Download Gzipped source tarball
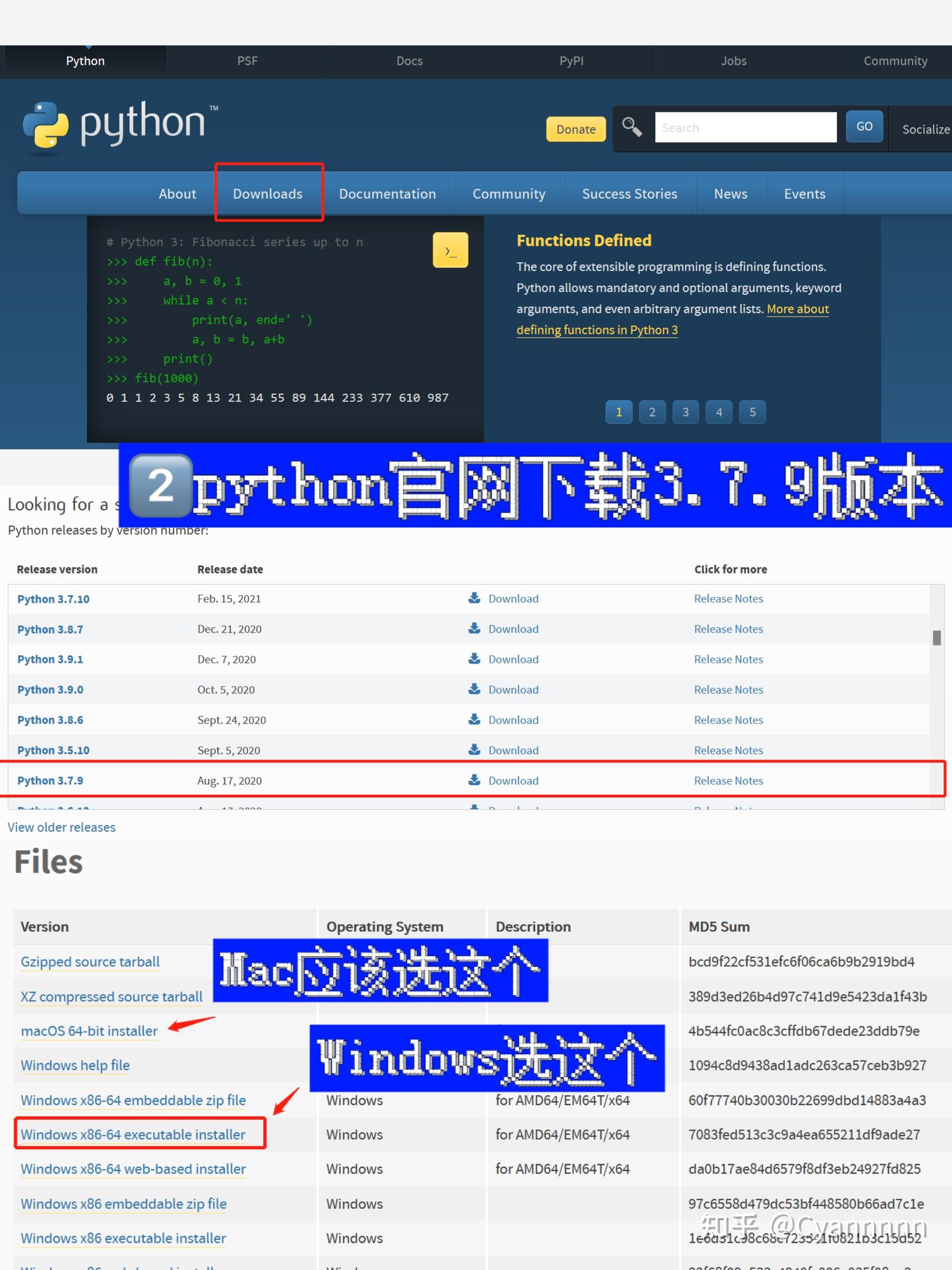Image resolution: width=952 pixels, height=1270 pixels. [x=90, y=962]
